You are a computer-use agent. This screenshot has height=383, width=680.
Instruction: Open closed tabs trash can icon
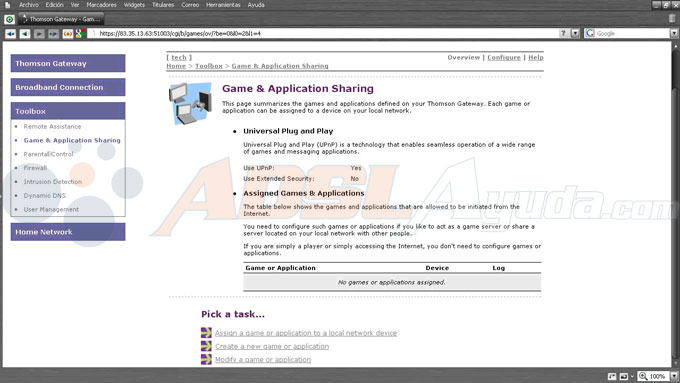tap(672, 18)
